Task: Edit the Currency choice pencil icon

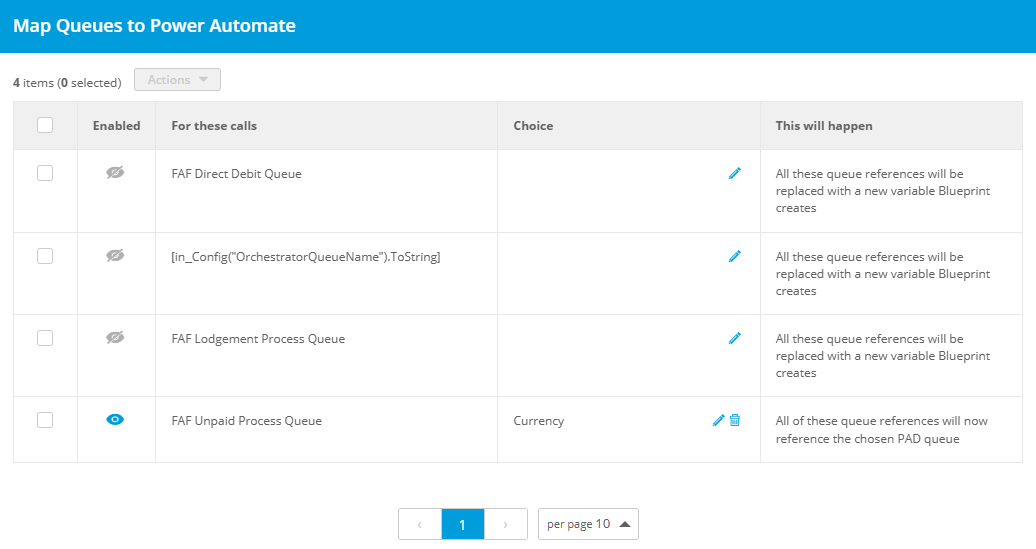Action: (718, 420)
